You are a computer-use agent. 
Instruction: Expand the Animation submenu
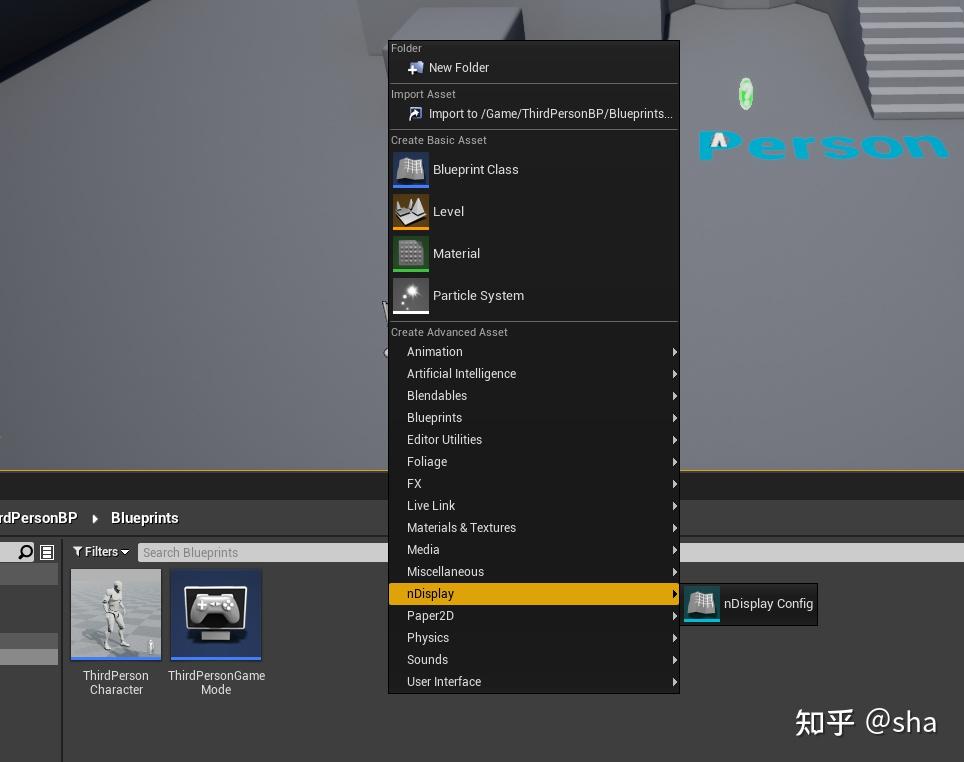pos(434,351)
